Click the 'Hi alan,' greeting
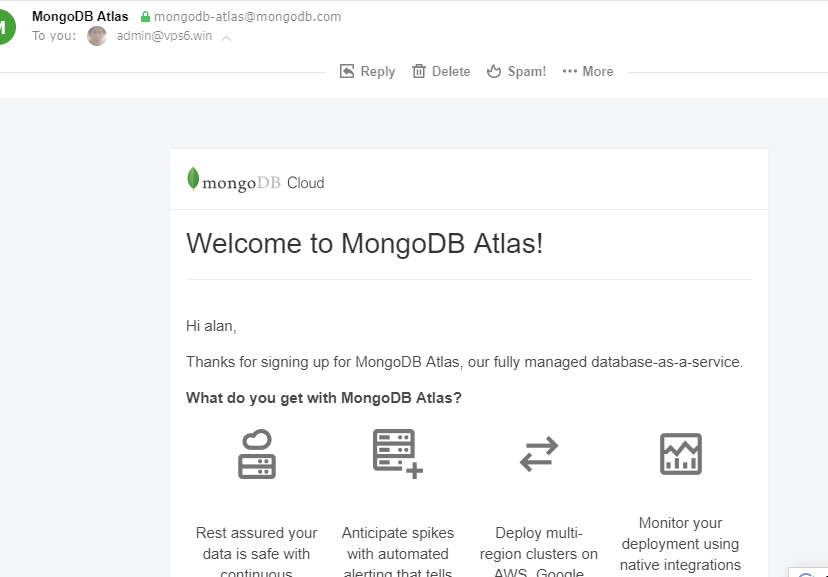Image resolution: width=828 pixels, height=577 pixels. (x=211, y=326)
